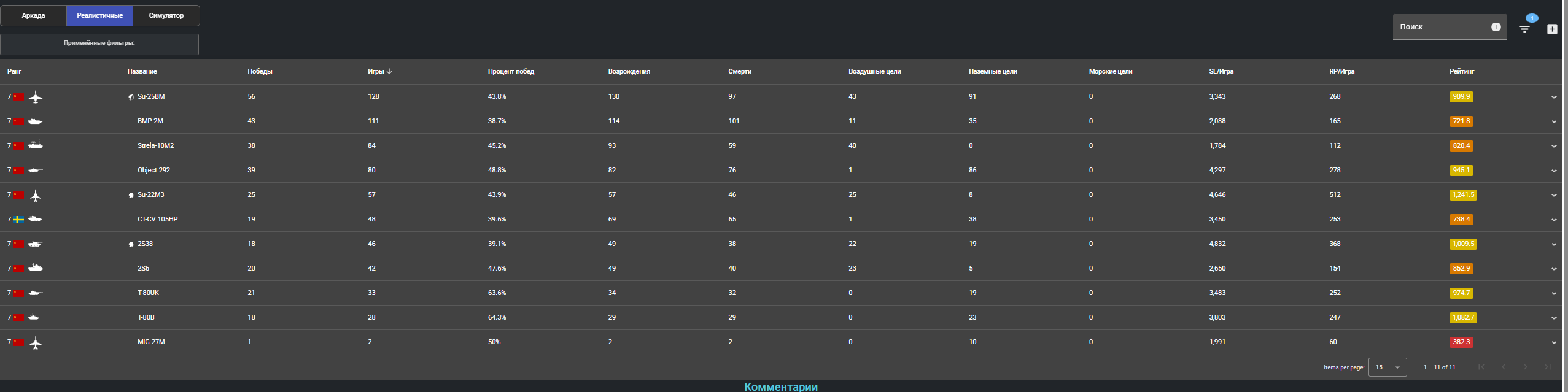This screenshot has width=1568, height=392.
Task: Click the plus icon beside the filter
Action: coord(1552,29)
